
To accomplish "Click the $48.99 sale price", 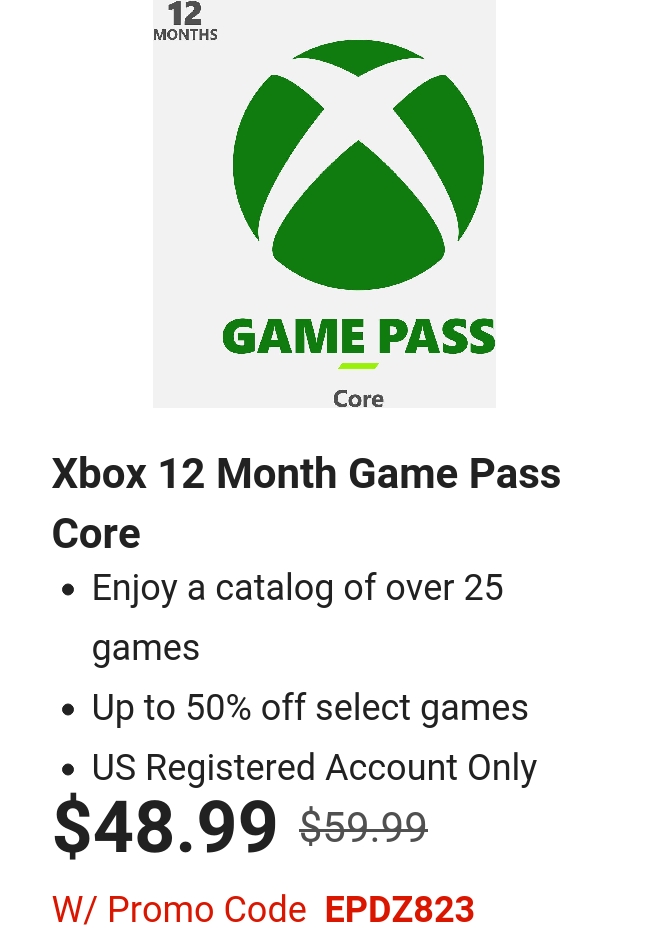I will [x=165, y=826].
